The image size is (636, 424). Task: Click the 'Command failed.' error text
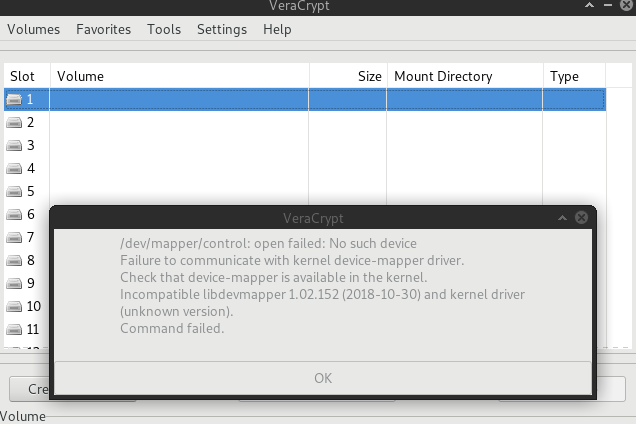pyautogui.click(x=172, y=328)
